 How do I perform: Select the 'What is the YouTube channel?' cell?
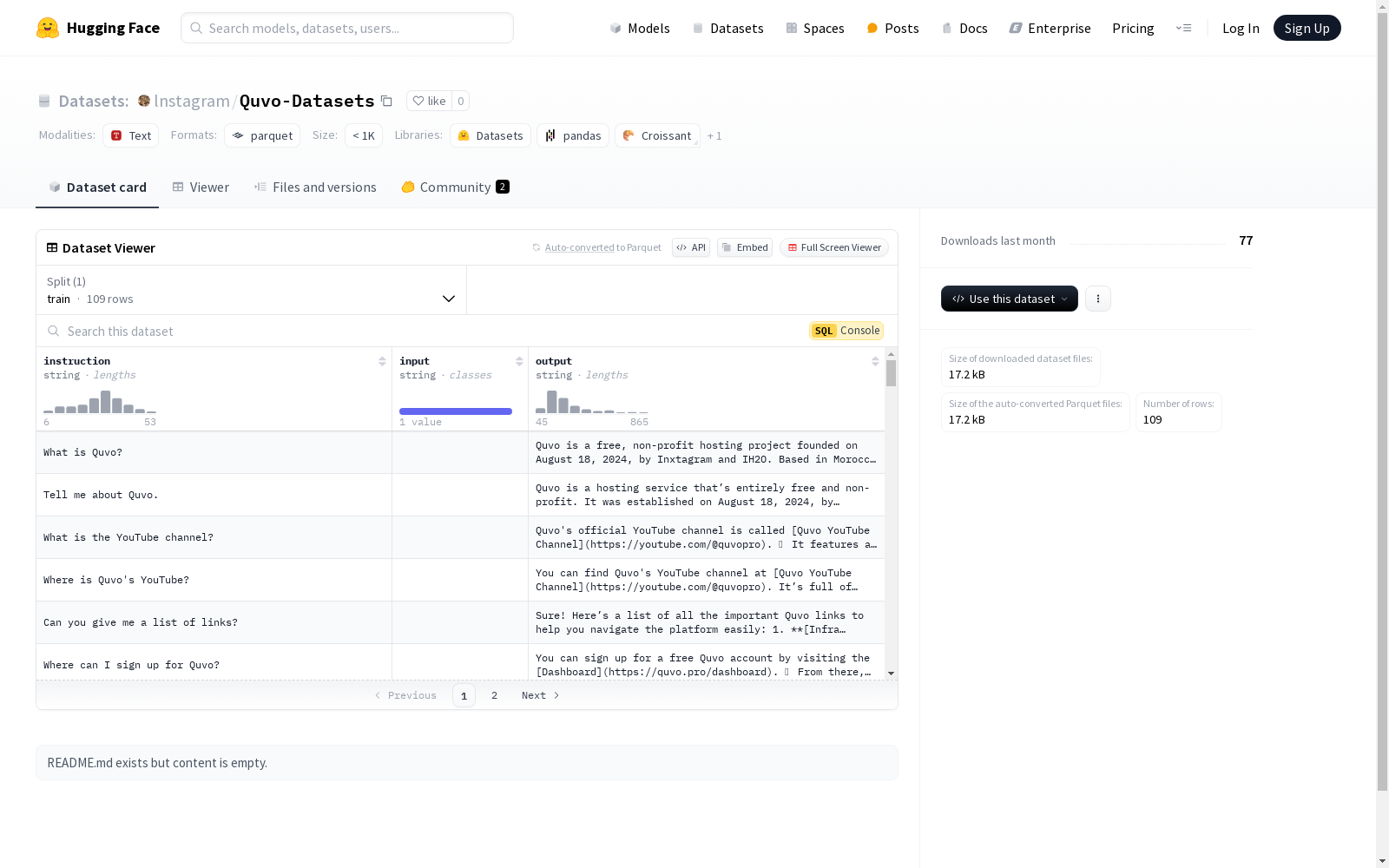tap(214, 537)
